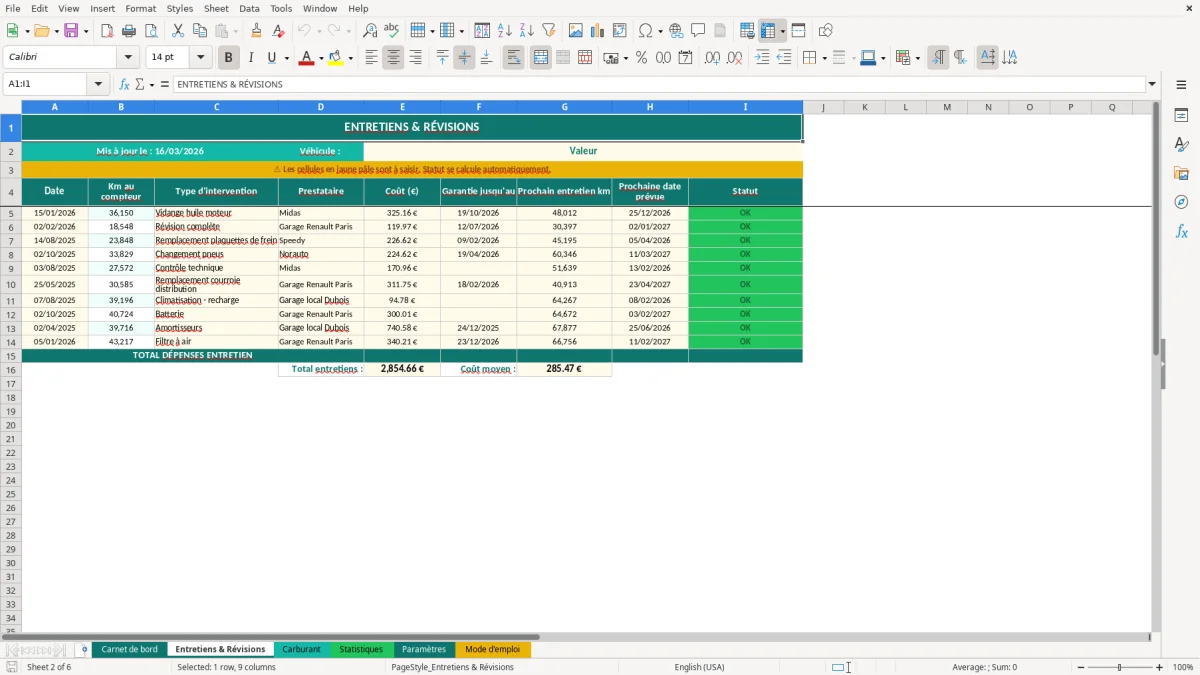Switch to Mode d'emploi sheet tab

pos(492,649)
